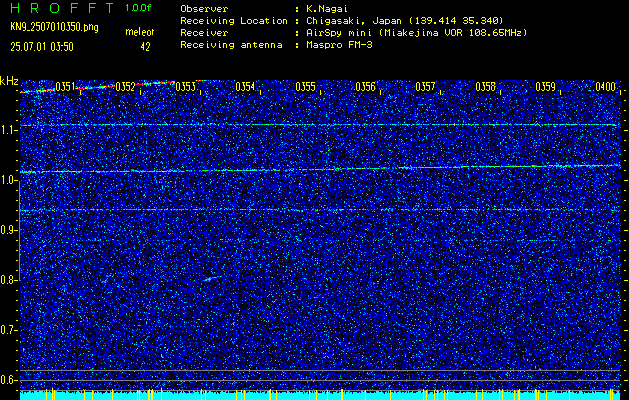
Task: Click the HROFFT title text
Action: (x=63, y=8)
